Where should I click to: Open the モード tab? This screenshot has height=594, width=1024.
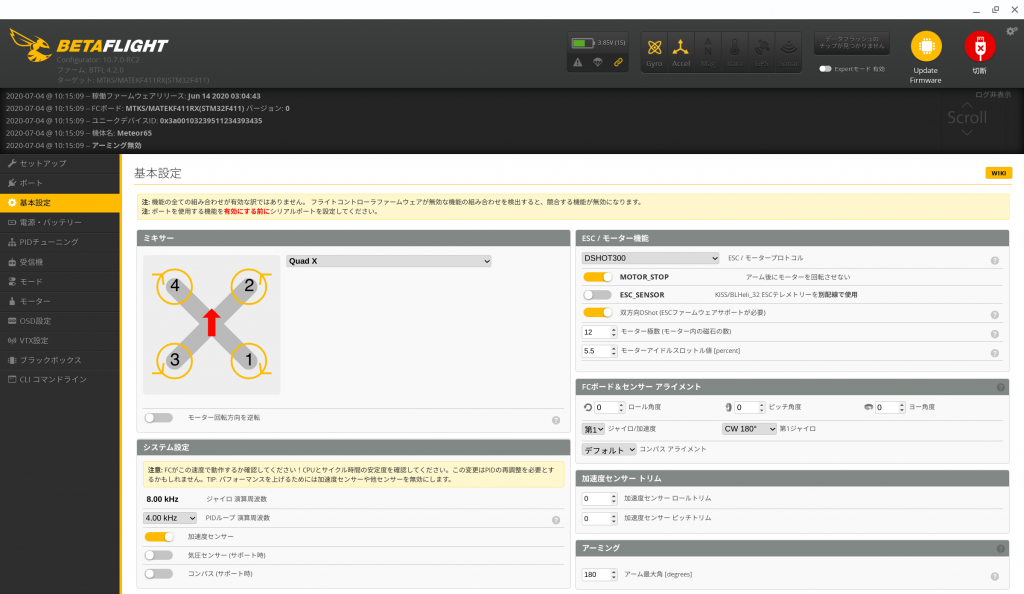click(x=60, y=281)
